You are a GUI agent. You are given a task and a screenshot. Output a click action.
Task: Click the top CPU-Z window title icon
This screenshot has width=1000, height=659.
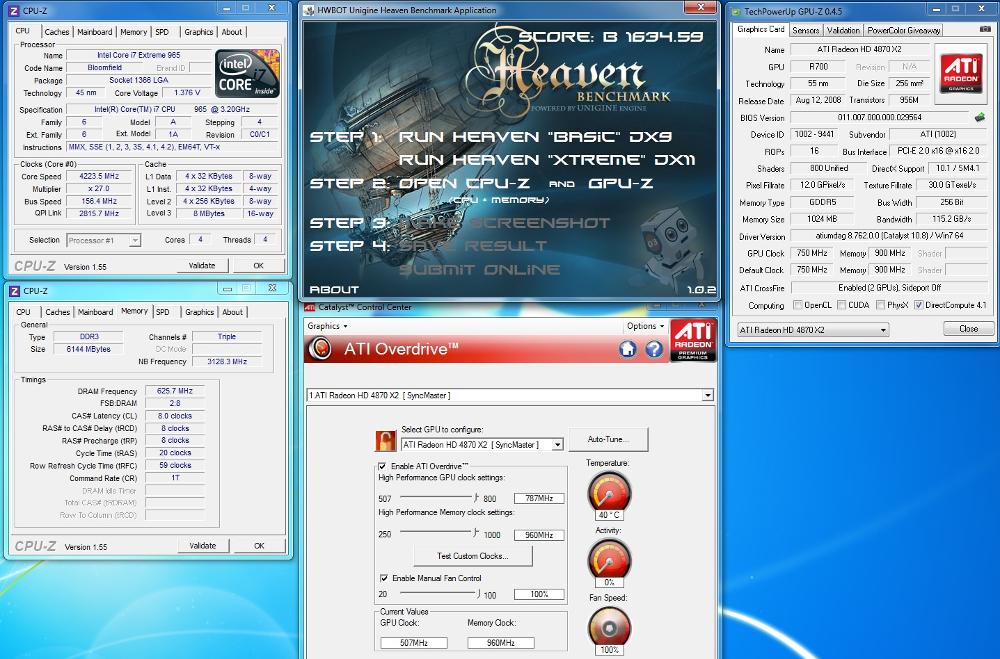pyautogui.click(x=13, y=11)
